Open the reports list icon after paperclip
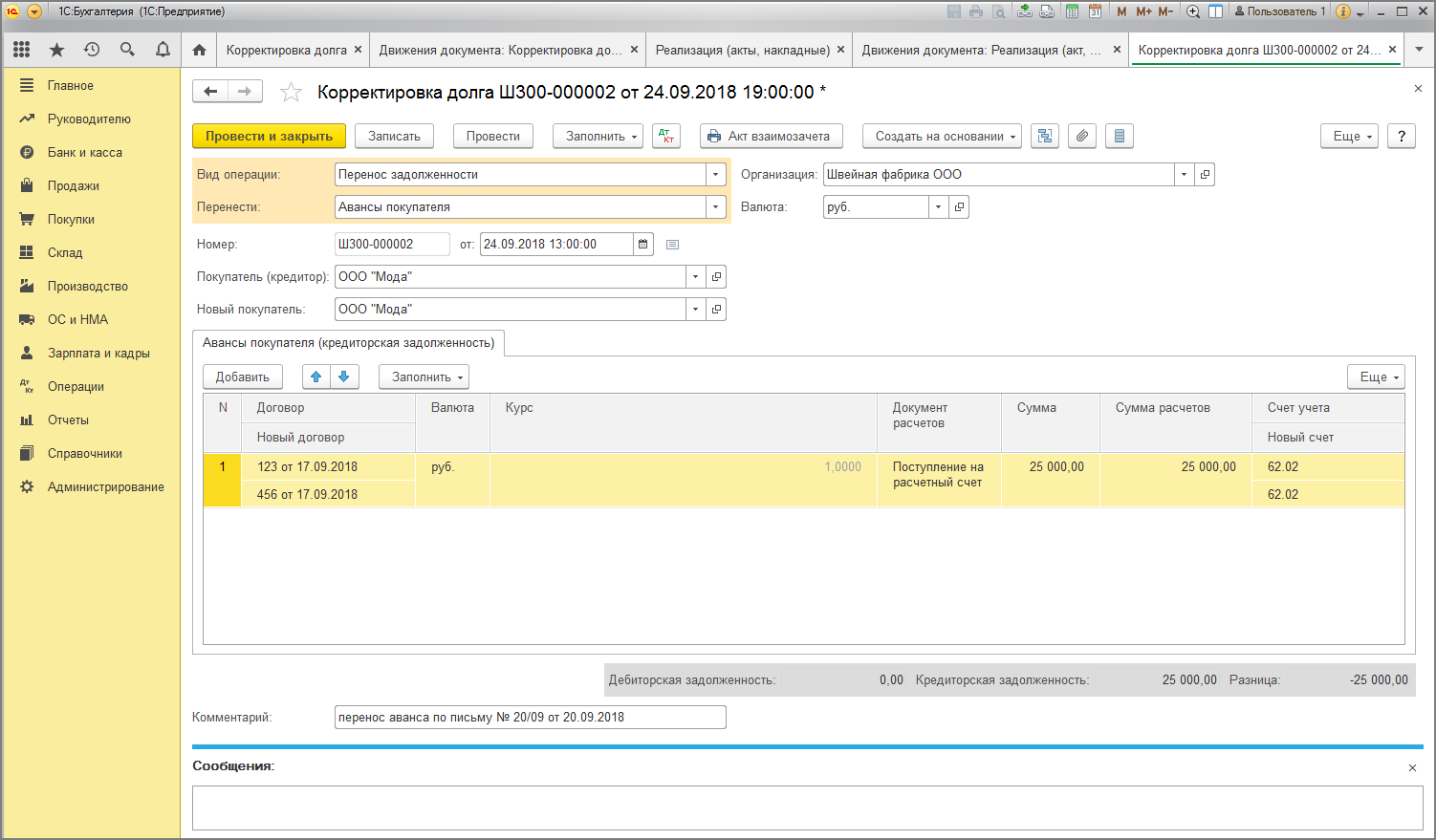 (1119, 136)
